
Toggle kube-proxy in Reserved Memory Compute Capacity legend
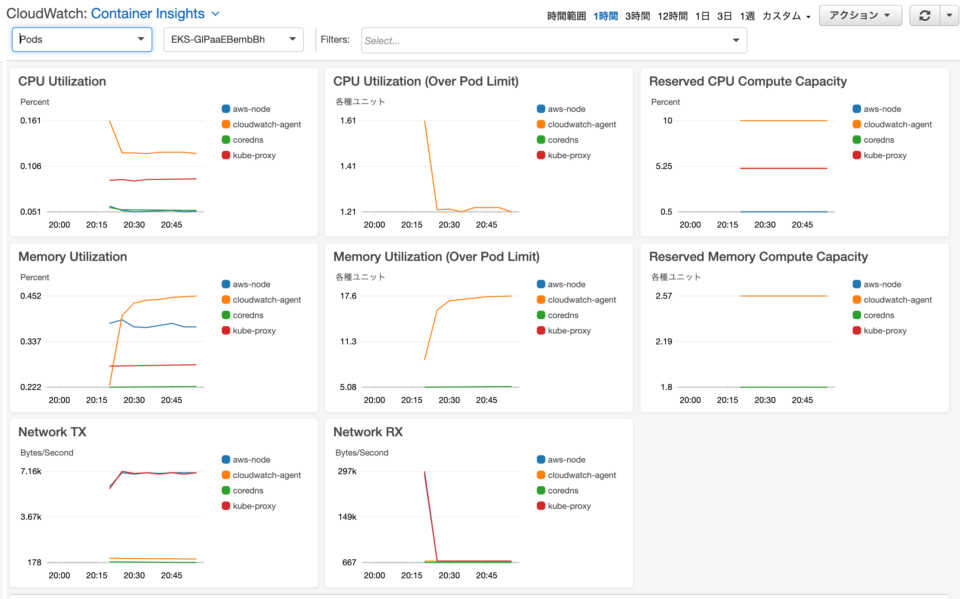(880, 330)
